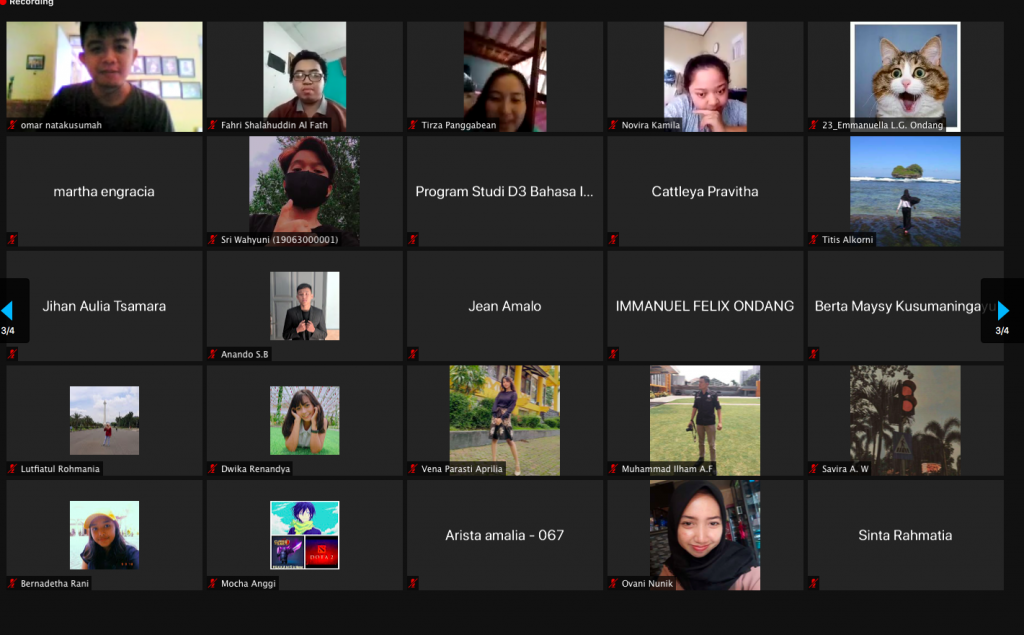Screen dimensions: 1024x635
Task: Click Dwika Renandya's profile photo
Action: pyautogui.click(x=305, y=420)
